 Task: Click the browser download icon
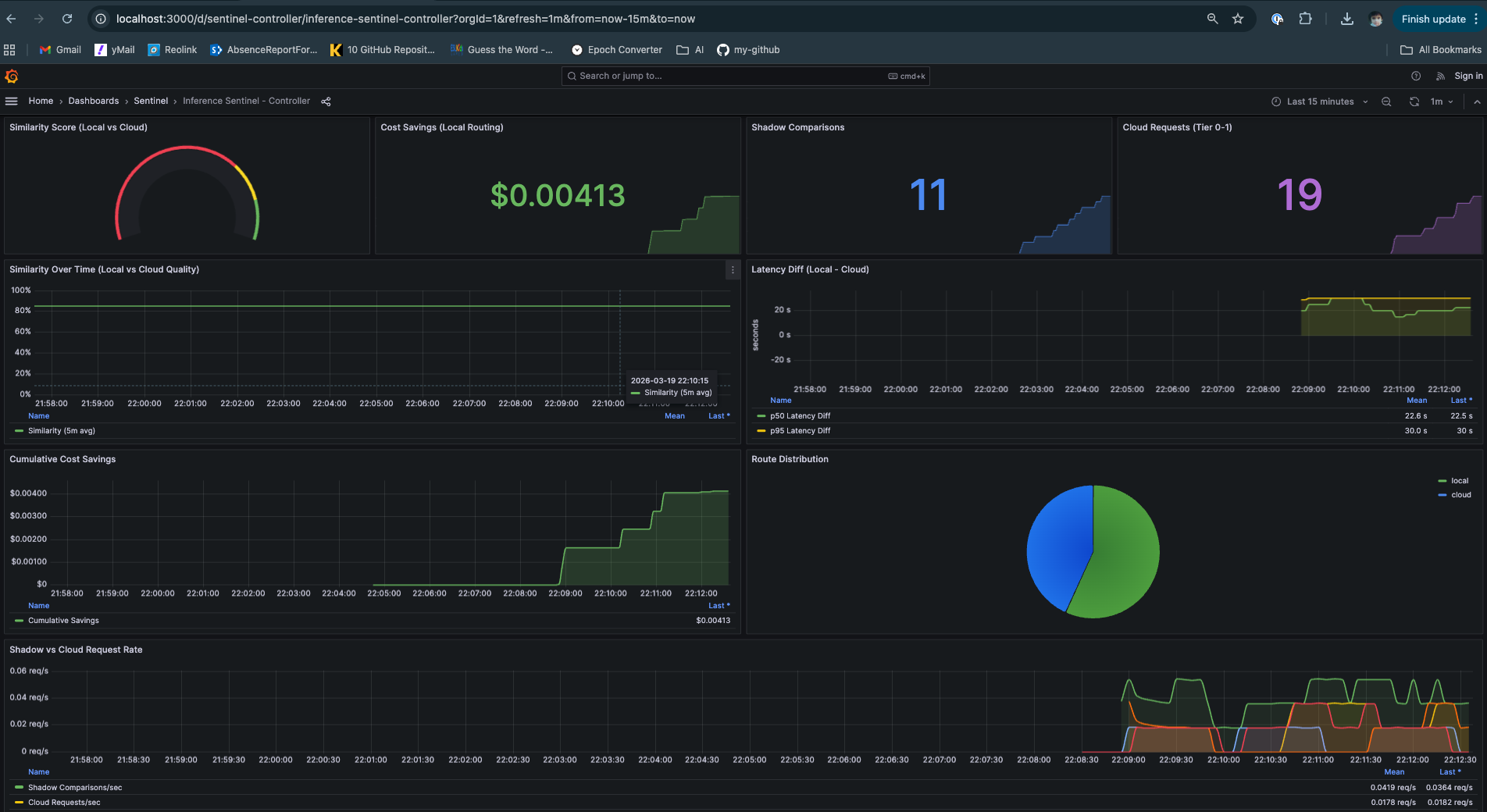tap(1346, 18)
